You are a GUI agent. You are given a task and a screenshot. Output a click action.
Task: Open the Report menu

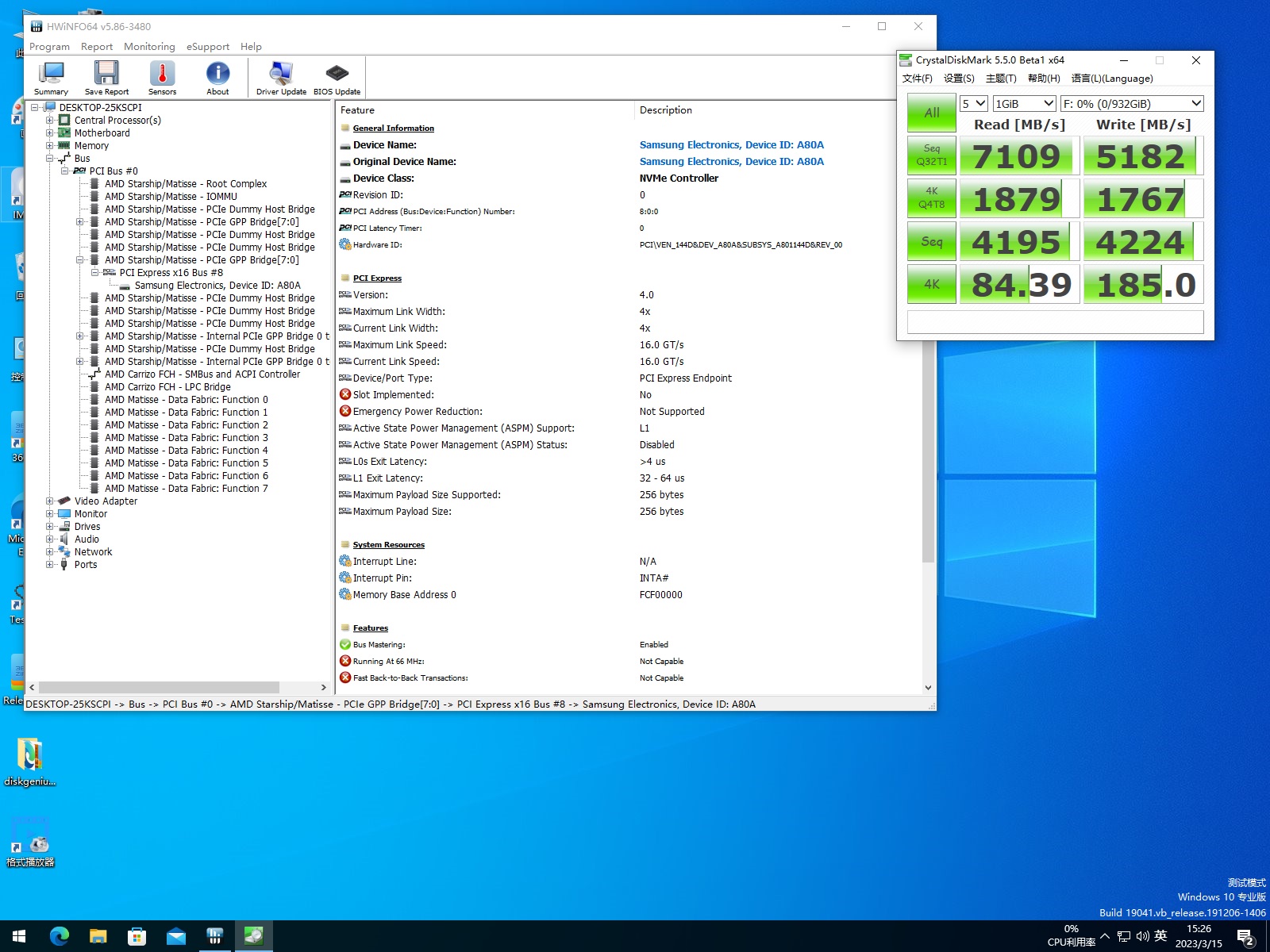point(97,47)
